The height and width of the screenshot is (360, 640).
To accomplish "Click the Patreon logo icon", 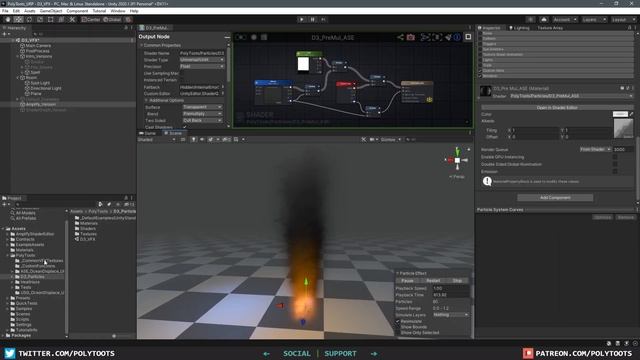I will click(x=528, y=353).
